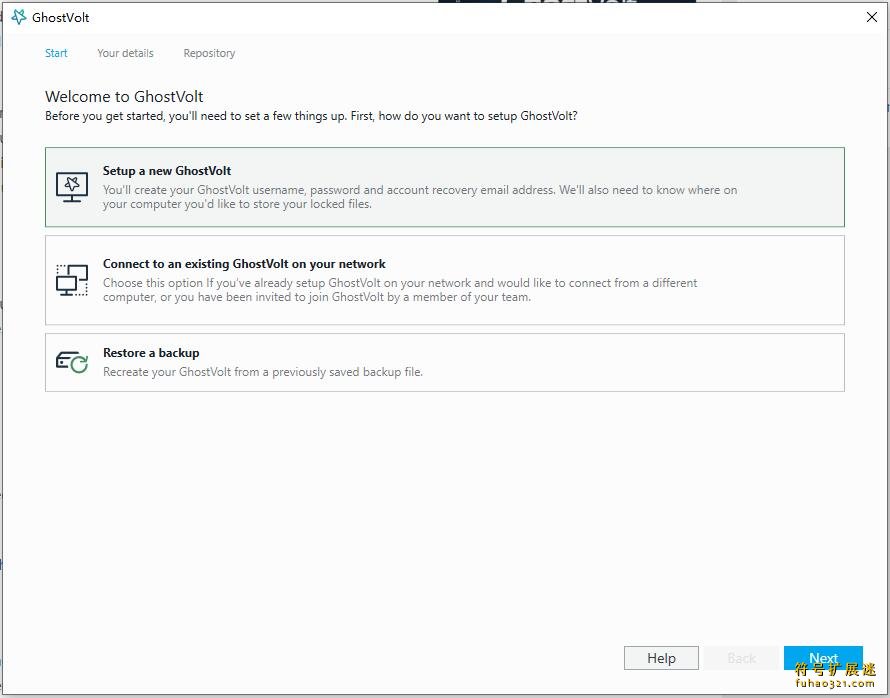Click the networked computers icon
This screenshot has height=698, width=890.
coord(72,280)
